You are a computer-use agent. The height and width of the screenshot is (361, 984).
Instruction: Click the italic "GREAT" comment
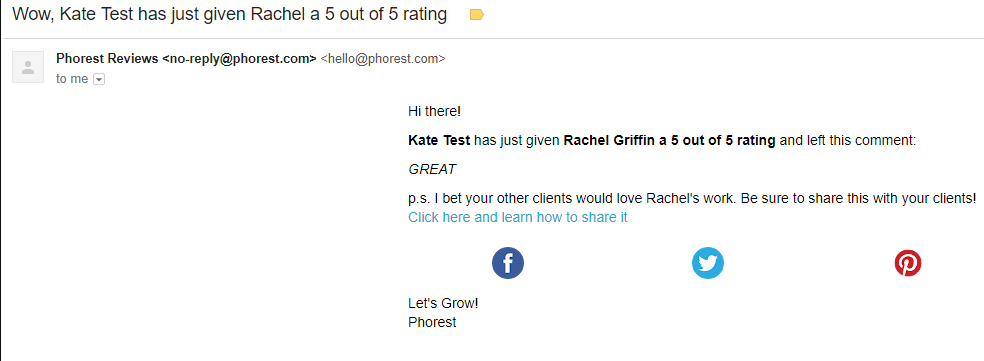point(432,170)
